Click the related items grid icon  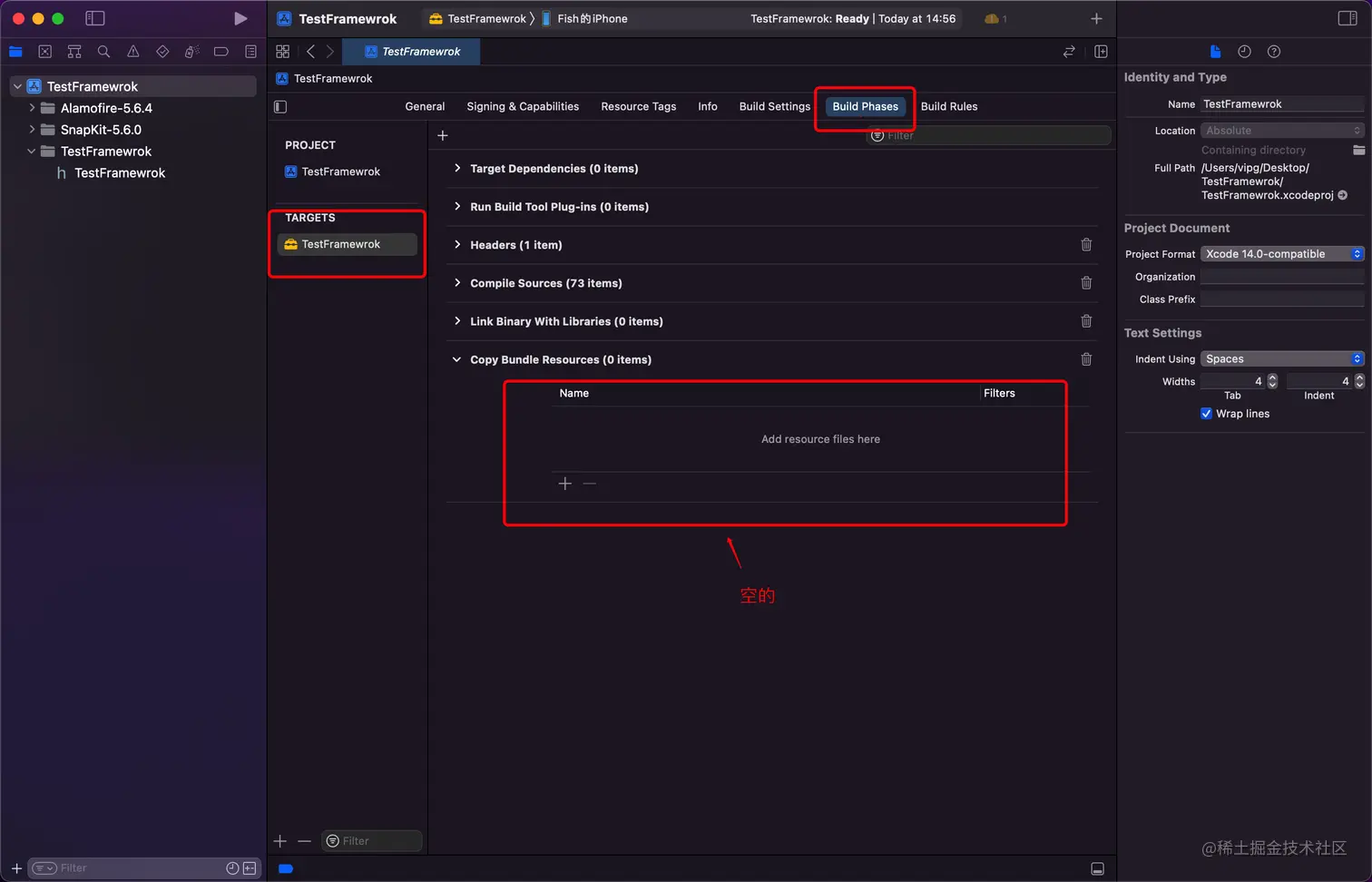[283, 52]
